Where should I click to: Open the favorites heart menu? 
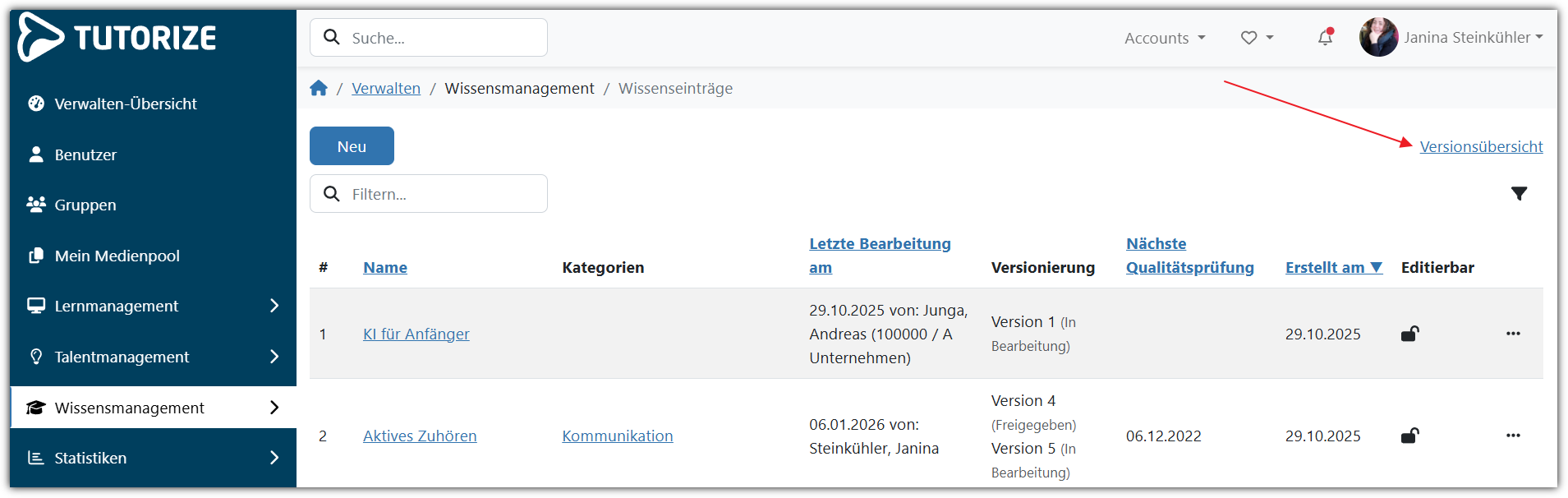[1256, 38]
